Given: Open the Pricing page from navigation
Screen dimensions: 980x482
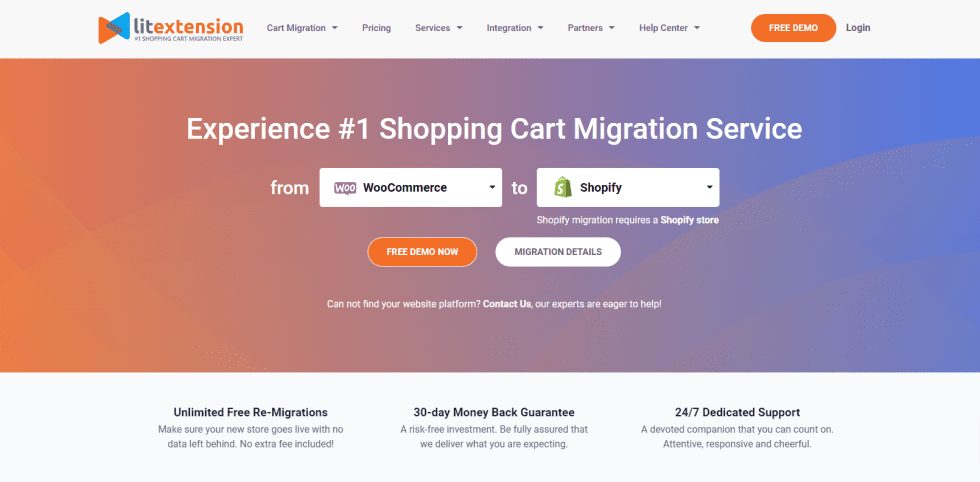Looking at the screenshot, I should point(376,28).
